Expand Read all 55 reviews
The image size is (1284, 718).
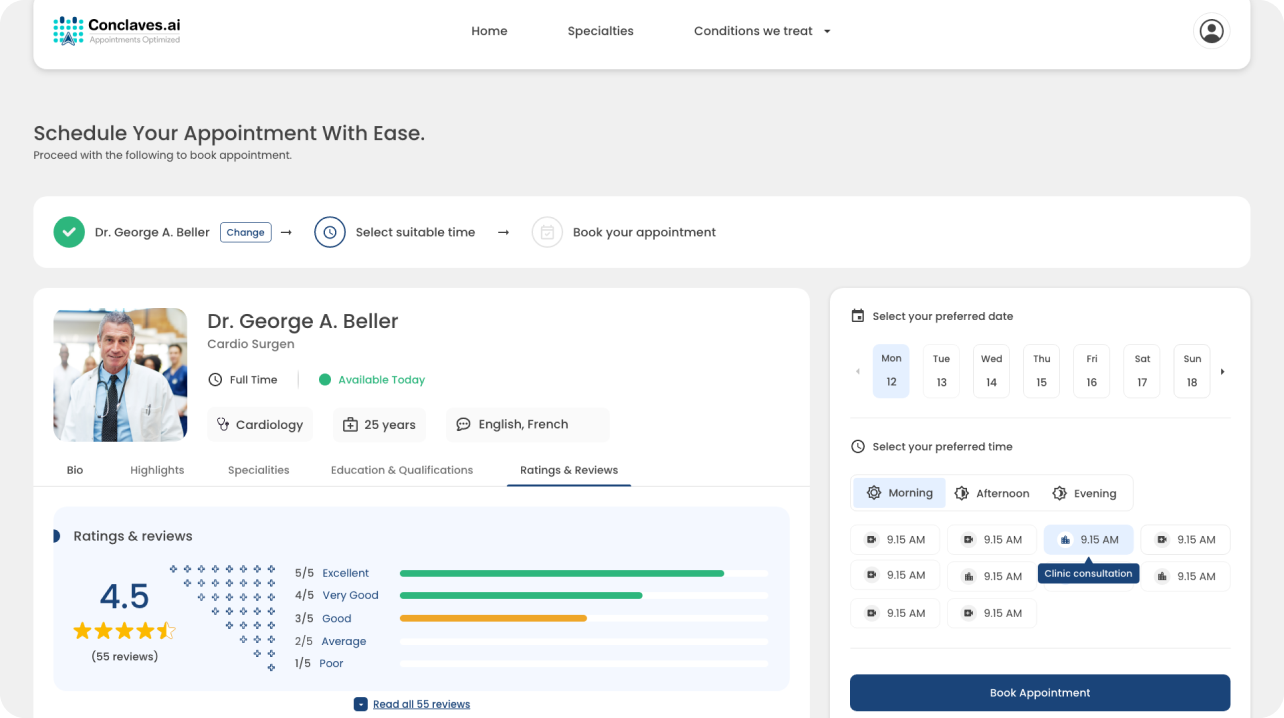420,704
